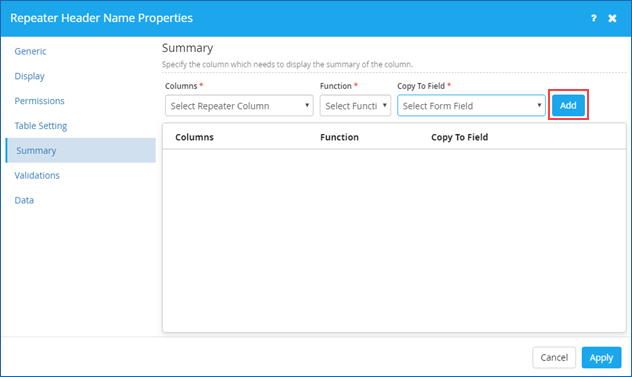Click the Function label above the dropdown

pyautogui.click(x=336, y=86)
